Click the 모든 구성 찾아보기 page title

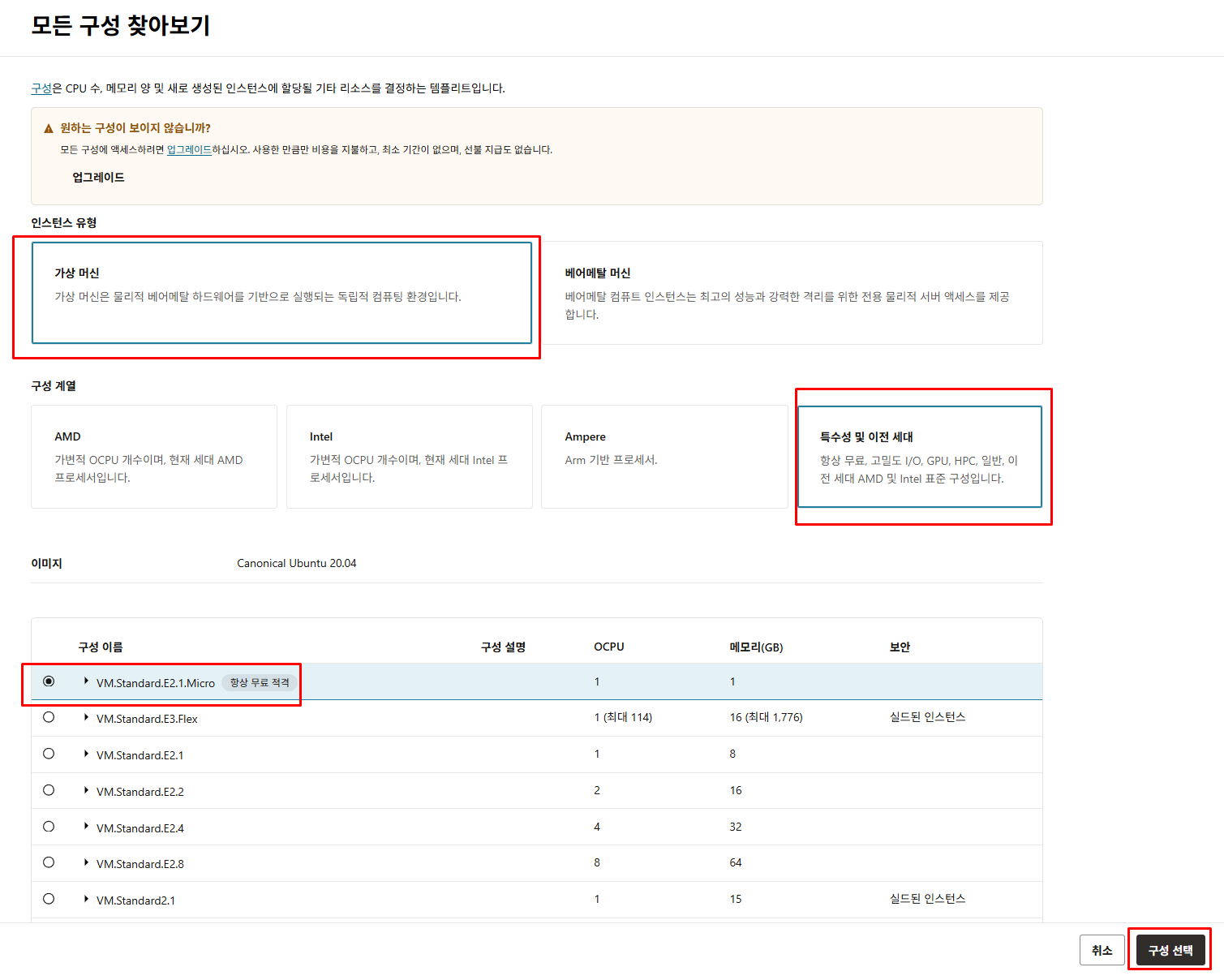point(121,25)
